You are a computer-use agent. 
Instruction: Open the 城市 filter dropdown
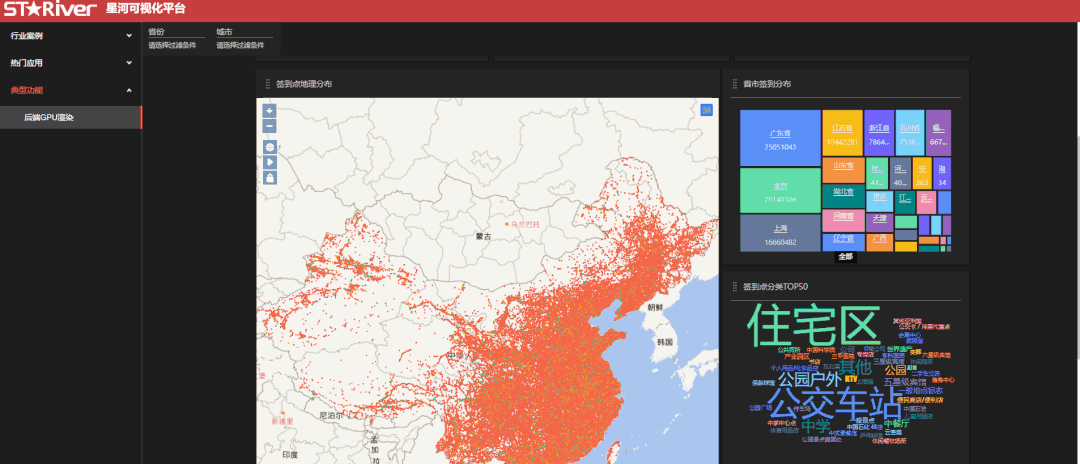(x=241, y=45)
